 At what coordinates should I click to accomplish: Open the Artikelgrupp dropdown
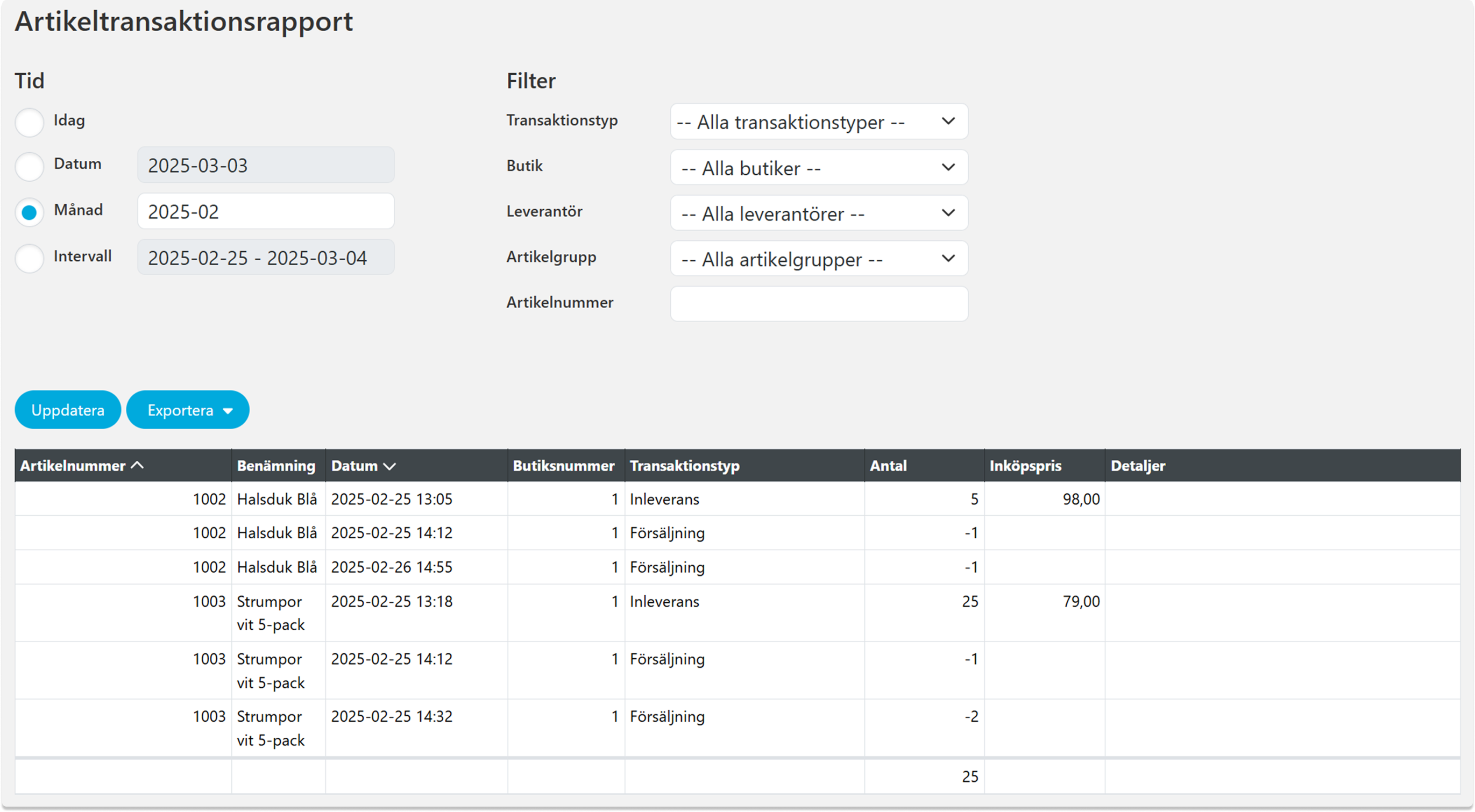[819, 259]
